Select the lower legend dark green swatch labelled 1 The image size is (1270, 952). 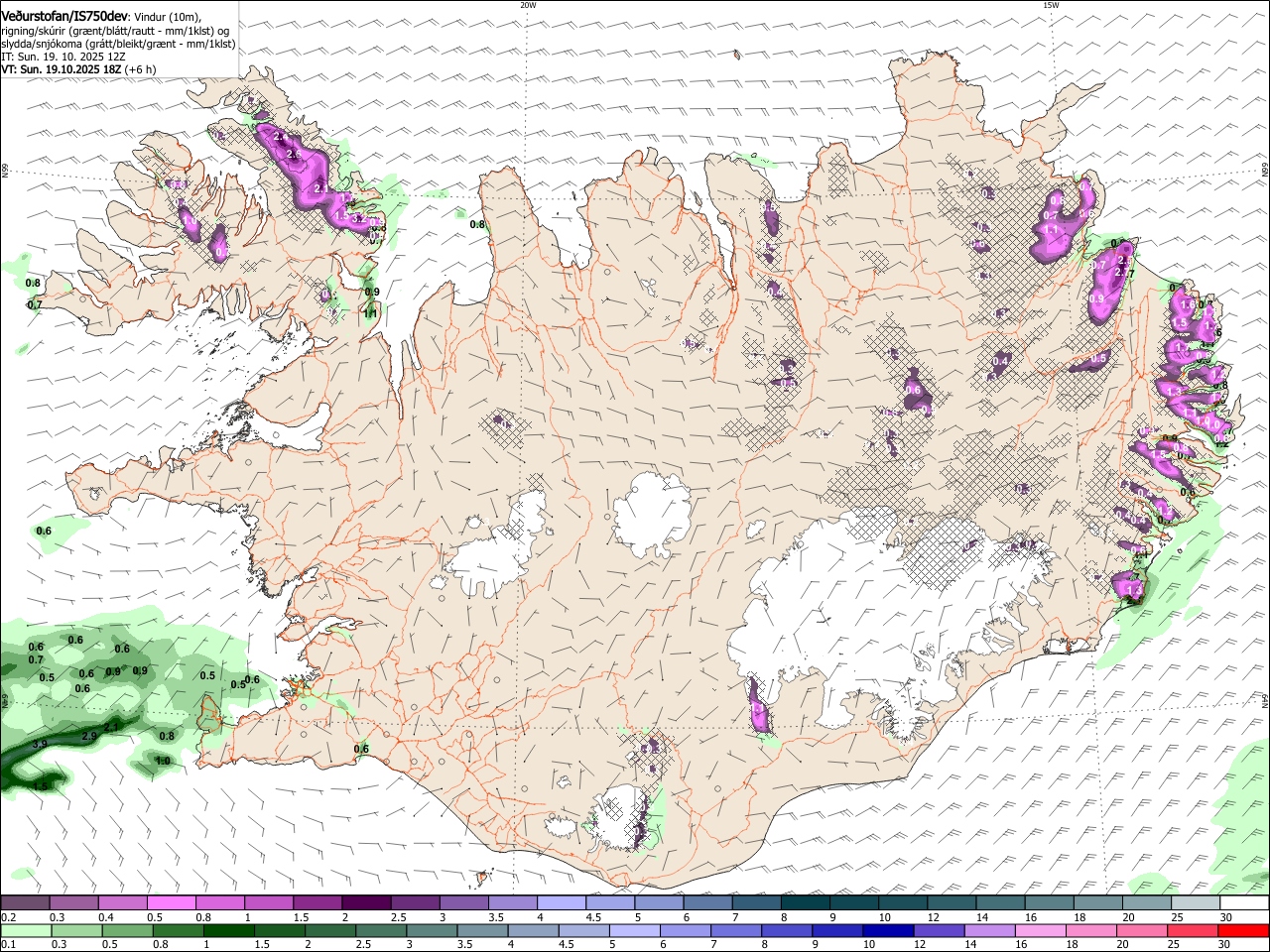pos(228,931)
